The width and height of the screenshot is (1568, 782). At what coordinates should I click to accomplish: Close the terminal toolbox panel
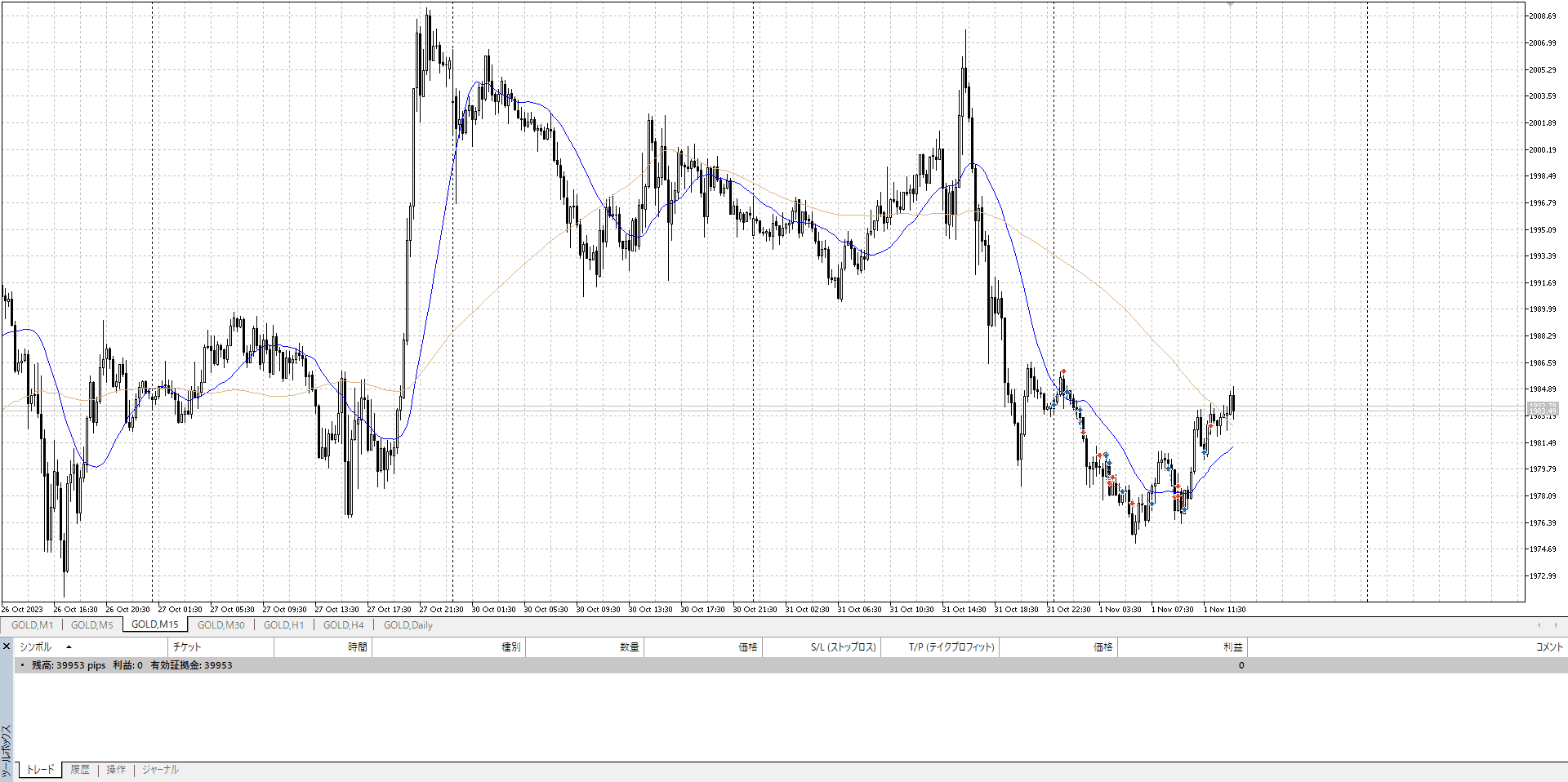click(7, 646)
